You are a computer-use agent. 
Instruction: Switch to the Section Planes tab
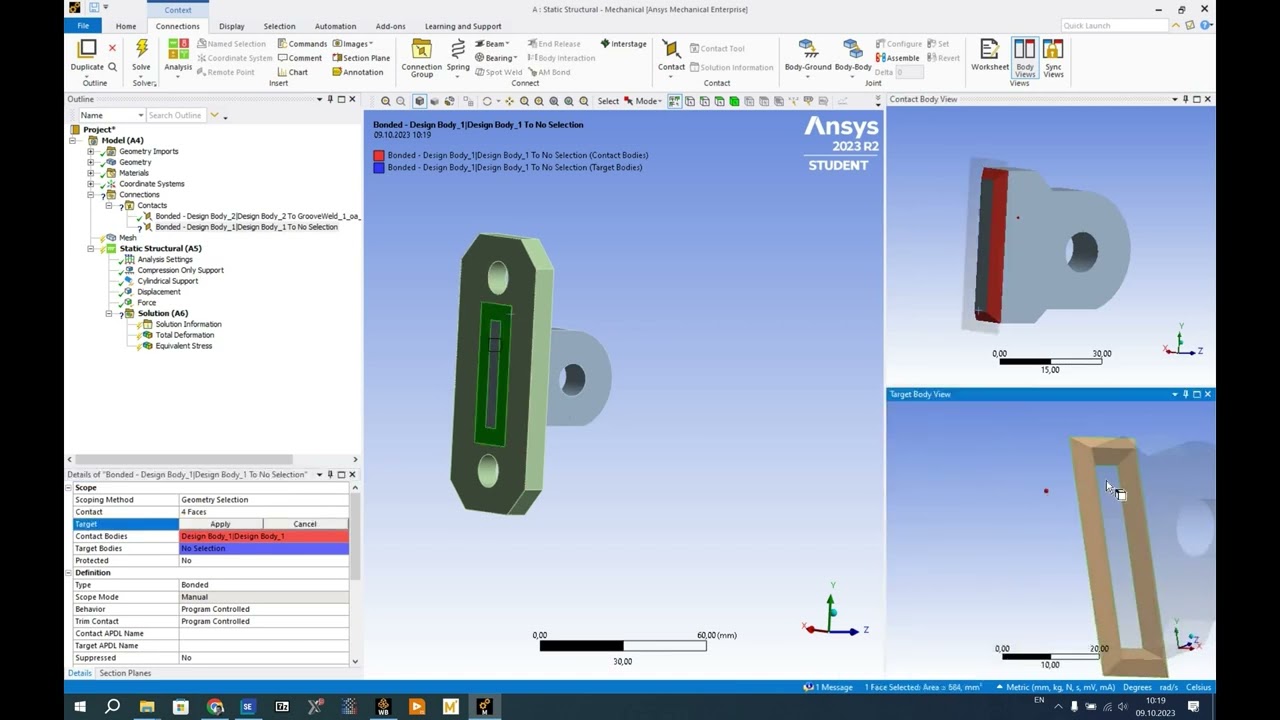(x=125, y=673)
